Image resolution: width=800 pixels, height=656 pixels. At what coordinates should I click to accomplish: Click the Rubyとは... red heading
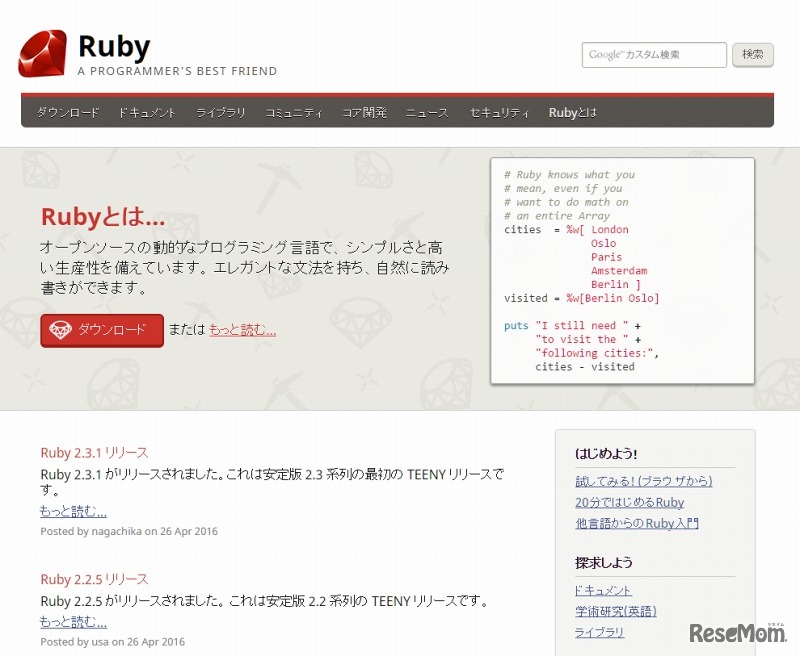tap(103, 216)
